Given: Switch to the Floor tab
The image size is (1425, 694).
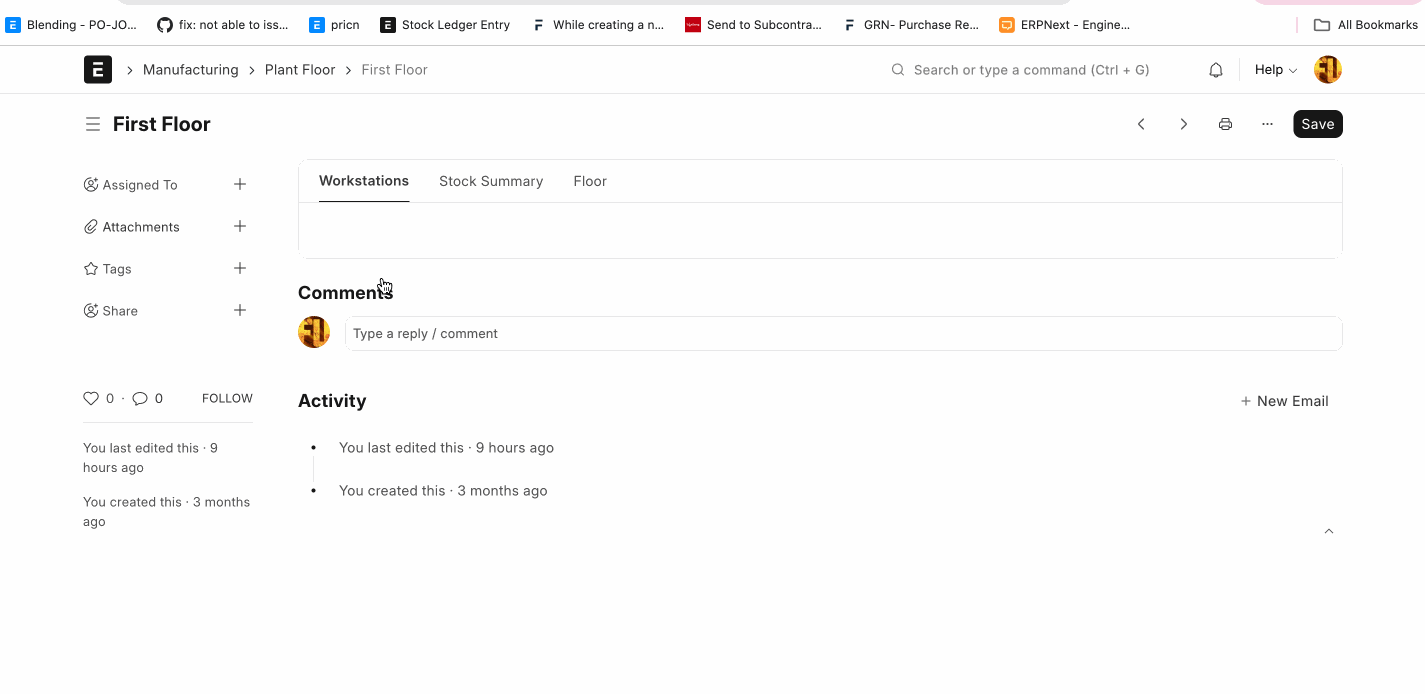Looking at the screenshot, I should [590, 181].
